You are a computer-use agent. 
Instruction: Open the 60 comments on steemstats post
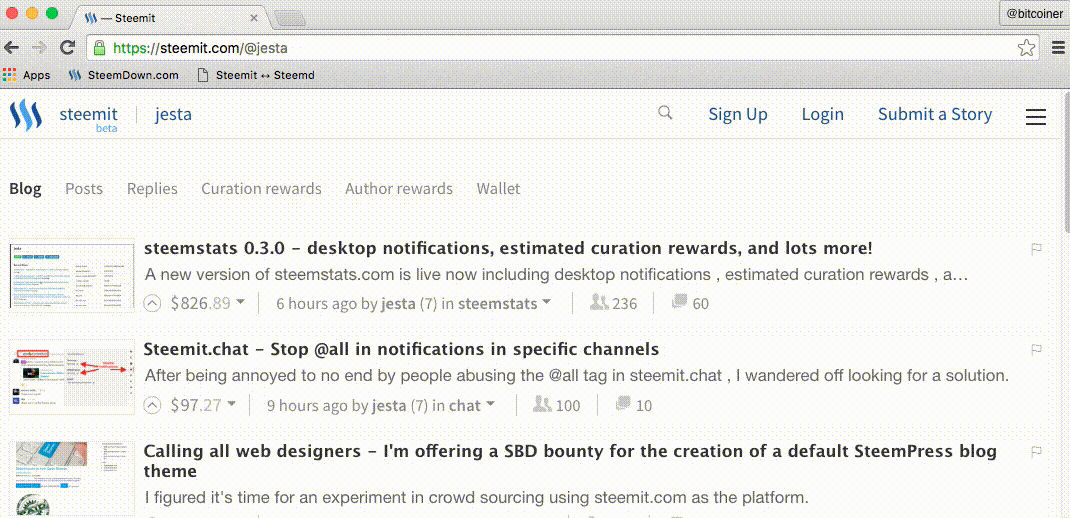coord(691,303)
